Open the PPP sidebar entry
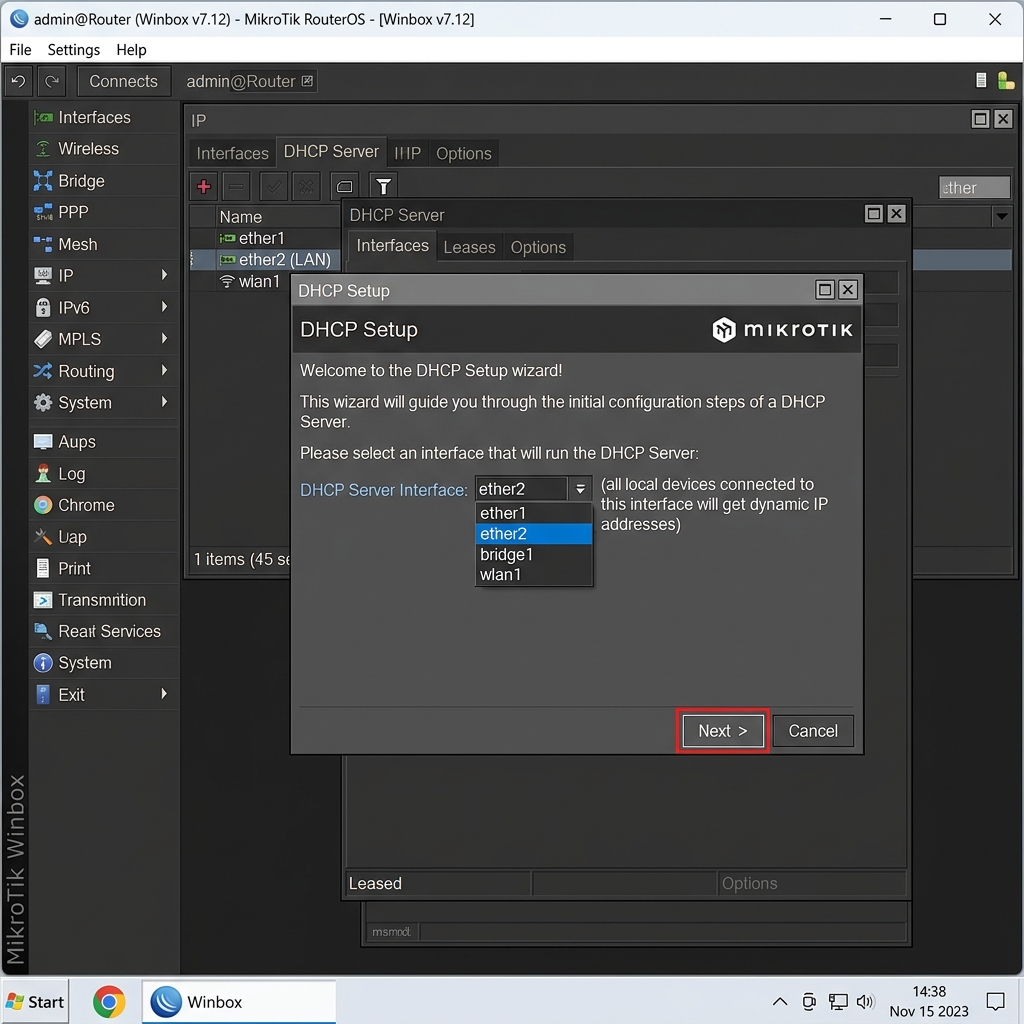This screenshot has width=1024, height=1024. click(103, 212)
